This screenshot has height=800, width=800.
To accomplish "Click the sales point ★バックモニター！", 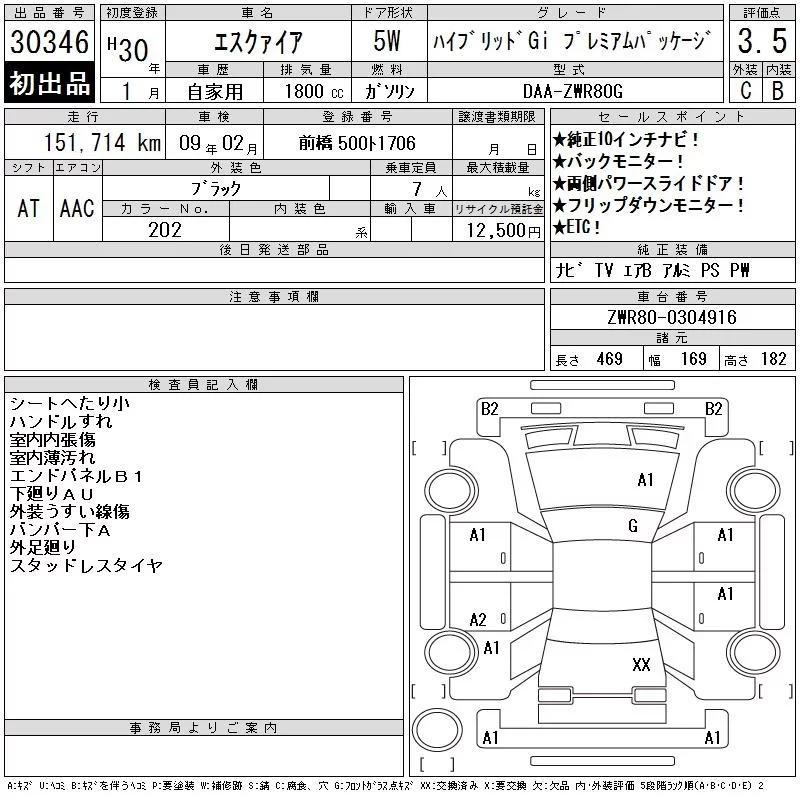I will pyautogui.click(x=618, y=161).
